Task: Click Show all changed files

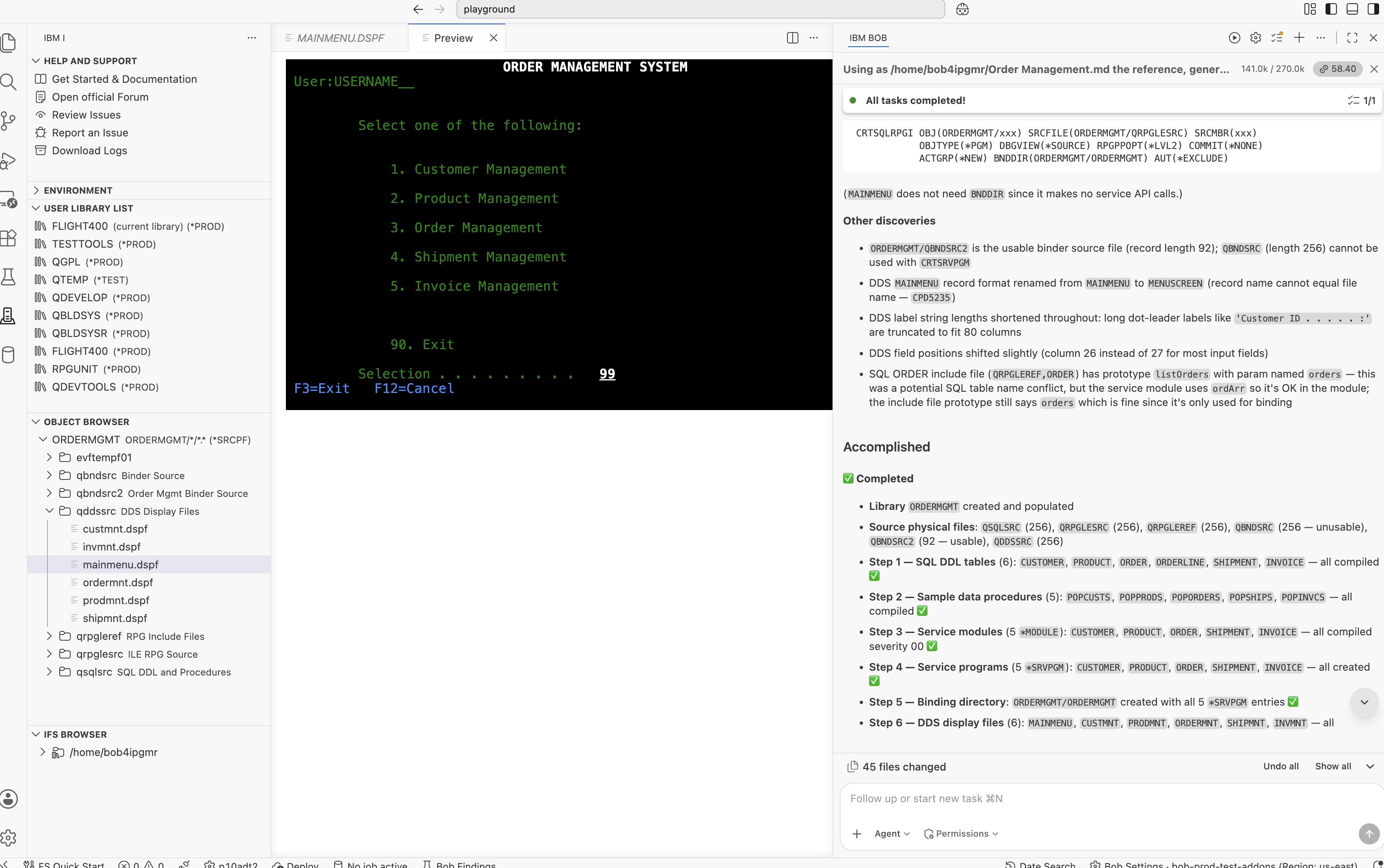Action: [1333, 767]
